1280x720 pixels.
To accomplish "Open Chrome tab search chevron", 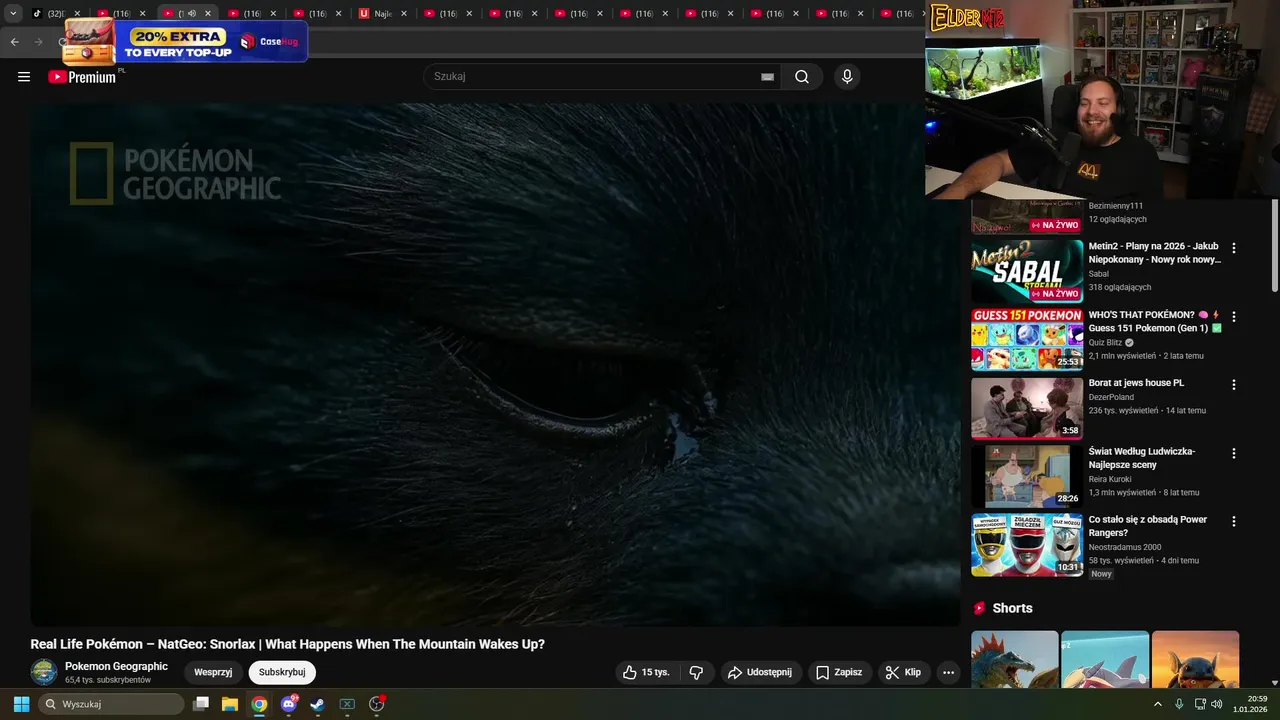I will click(13, 13).
